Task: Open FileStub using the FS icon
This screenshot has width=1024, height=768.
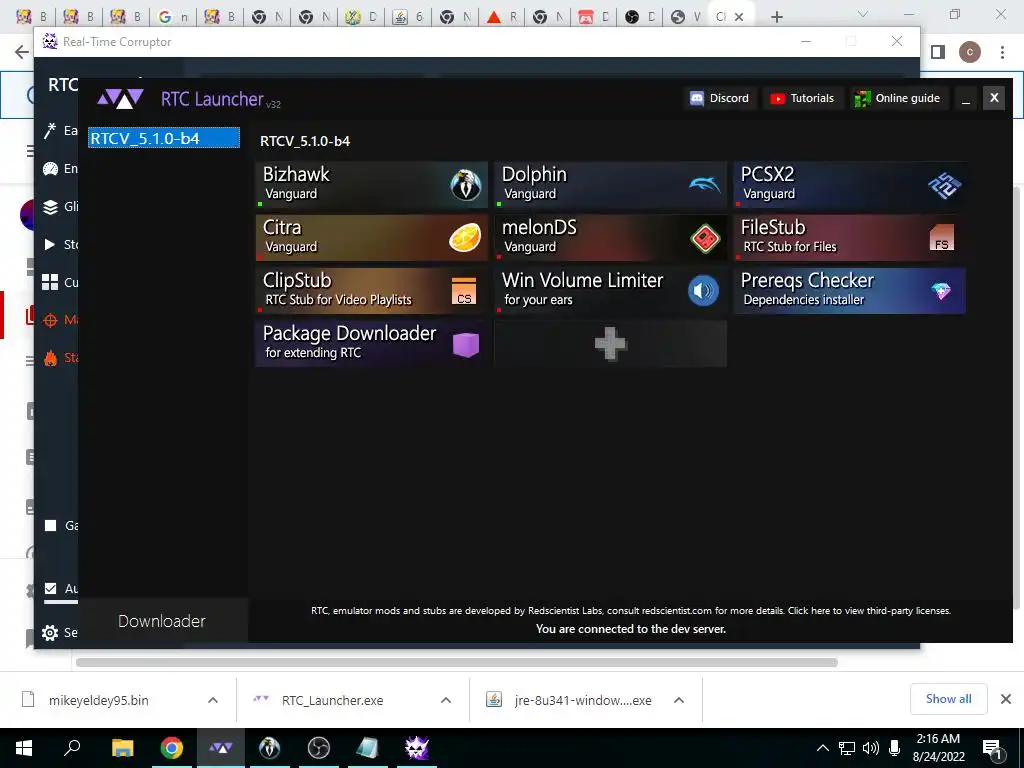Action: [x=942, y=238]
